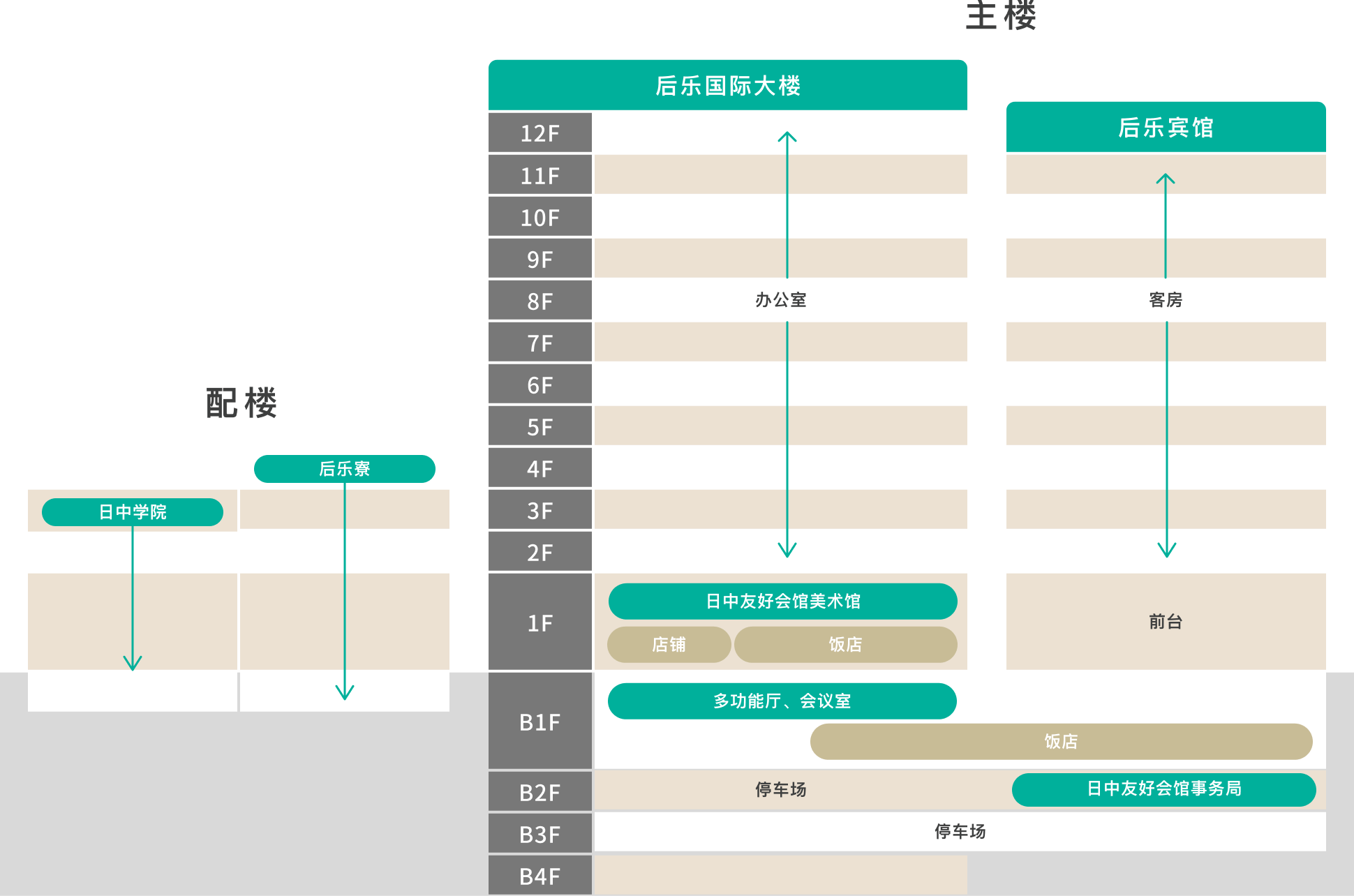
Task: Click the 配楼 heading
Action: (x=241, y=403)
